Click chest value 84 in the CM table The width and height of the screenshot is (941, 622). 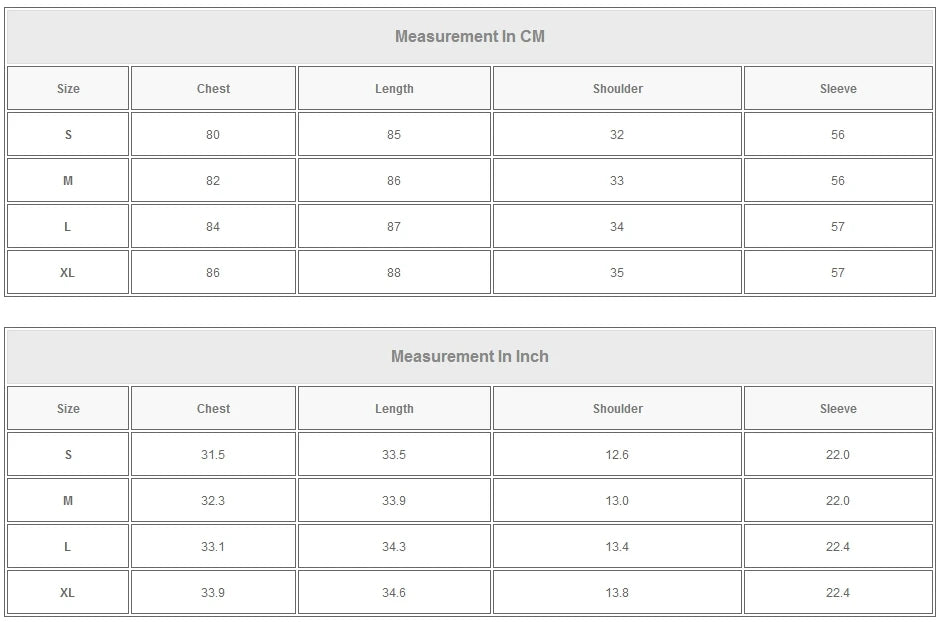[213, 227]
